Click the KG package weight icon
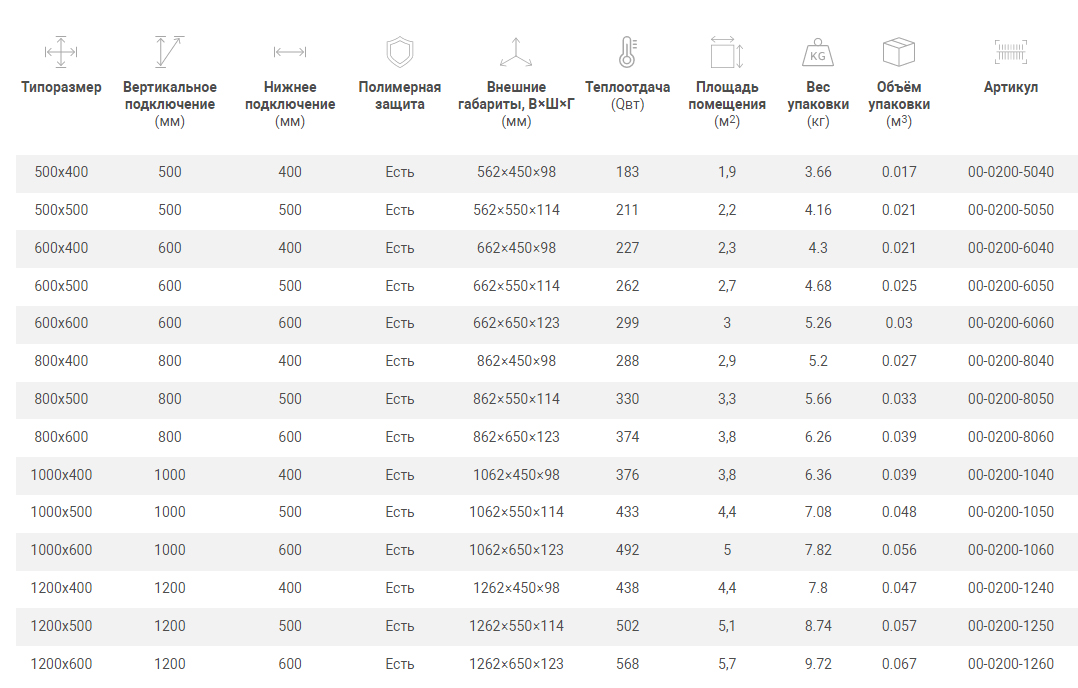 [x=818, y=52]
